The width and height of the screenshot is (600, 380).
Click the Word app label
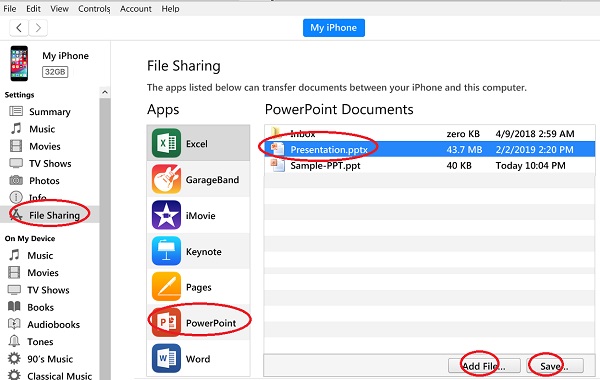pyautogui.click(x=198, y=359)
